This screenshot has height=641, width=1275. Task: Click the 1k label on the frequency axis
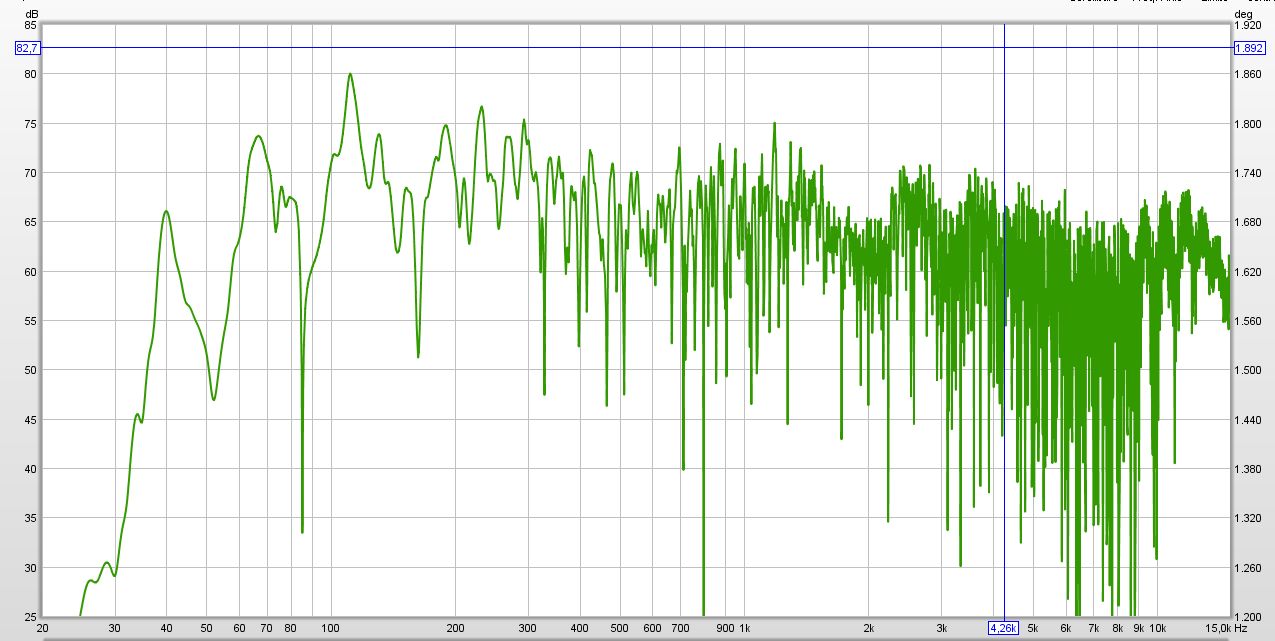point(745,628)
